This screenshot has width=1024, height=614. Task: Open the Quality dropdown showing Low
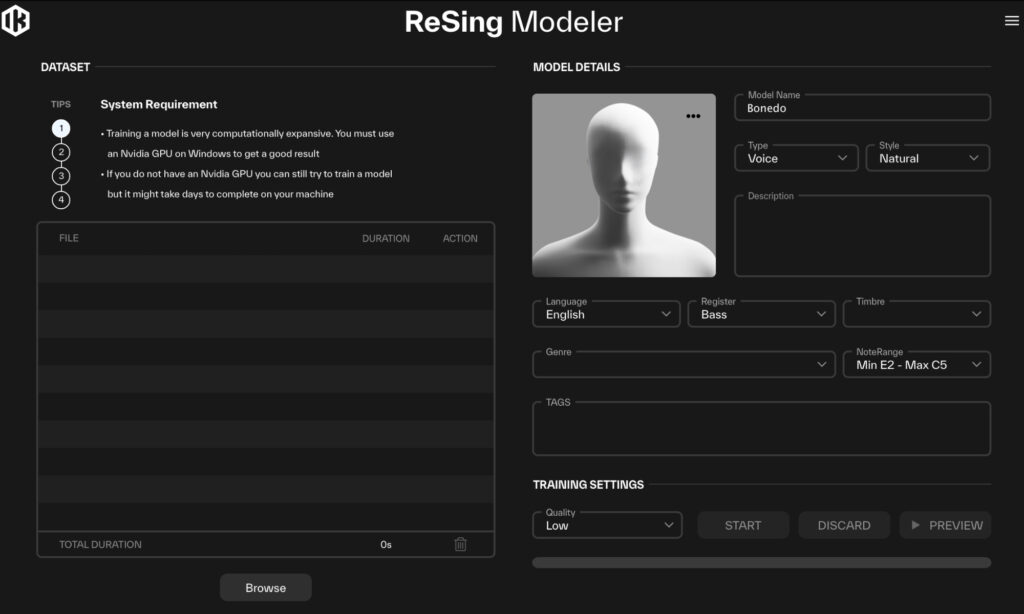click(x=606, y=524)
